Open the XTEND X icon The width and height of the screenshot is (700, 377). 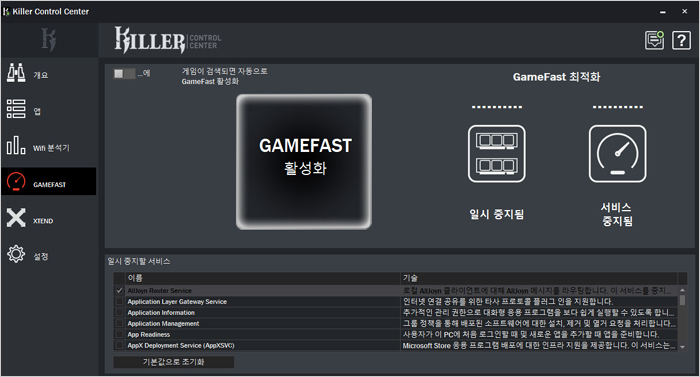click(16, 218)
